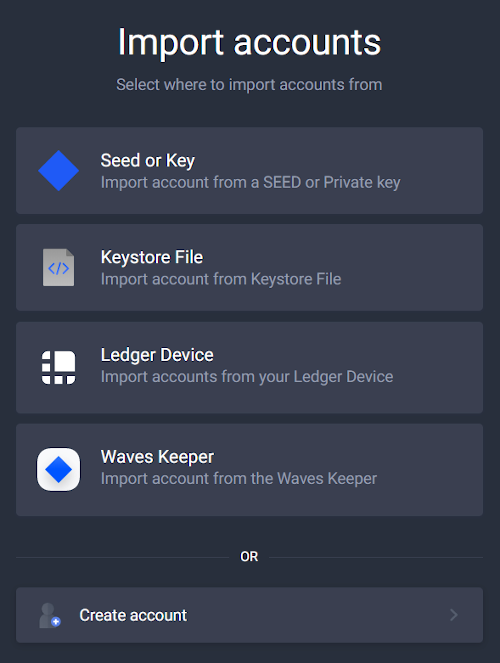
Task: Click the Waves Keeper app icon
Action: pyautogui.click(x=58, y=469)
